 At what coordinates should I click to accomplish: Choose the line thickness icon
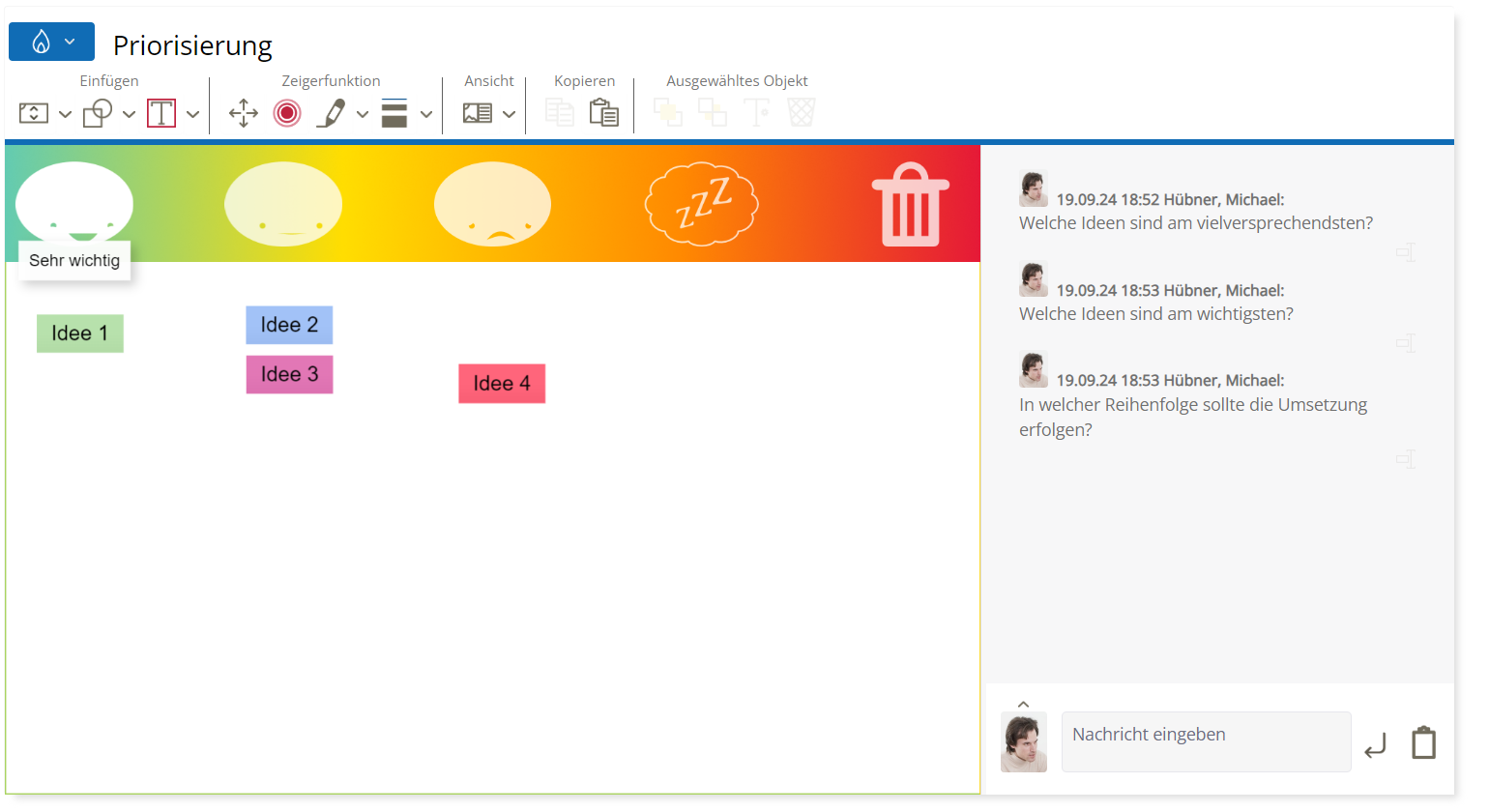pos(394,113)
